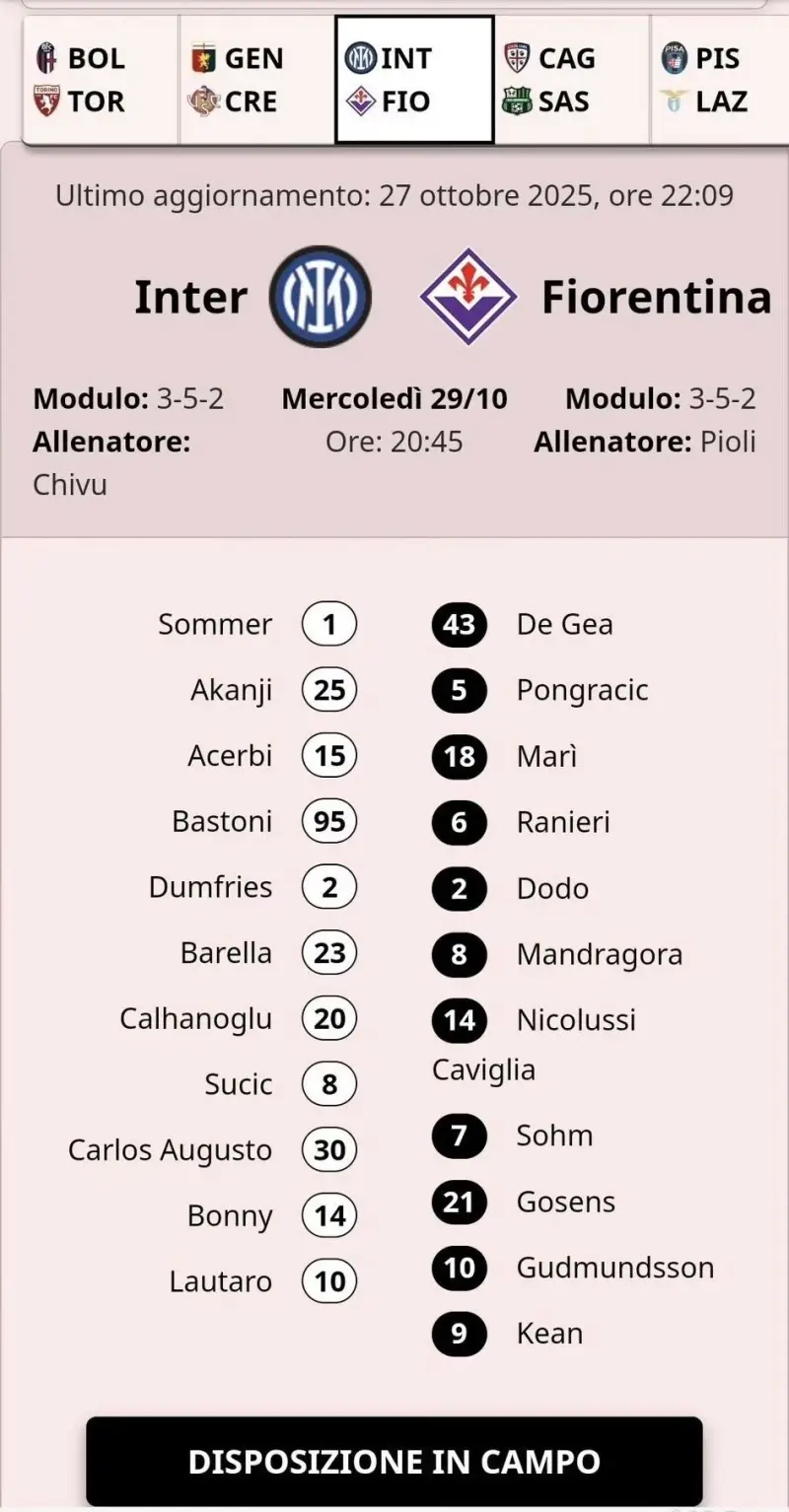Click Bastoni's number 95 jersey badge
Viewport: 789px width, 1512px height.
click(329, 821)
